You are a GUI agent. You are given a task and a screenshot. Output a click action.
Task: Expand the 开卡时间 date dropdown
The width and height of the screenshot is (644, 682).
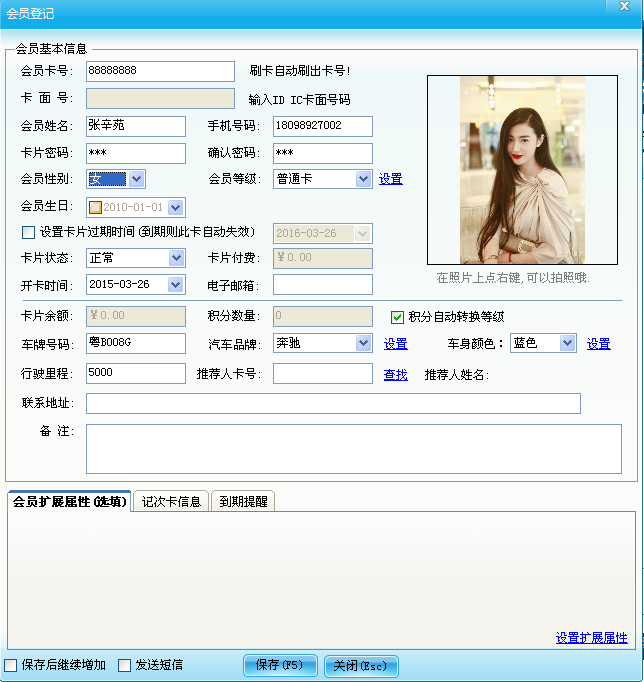(176, 285)
